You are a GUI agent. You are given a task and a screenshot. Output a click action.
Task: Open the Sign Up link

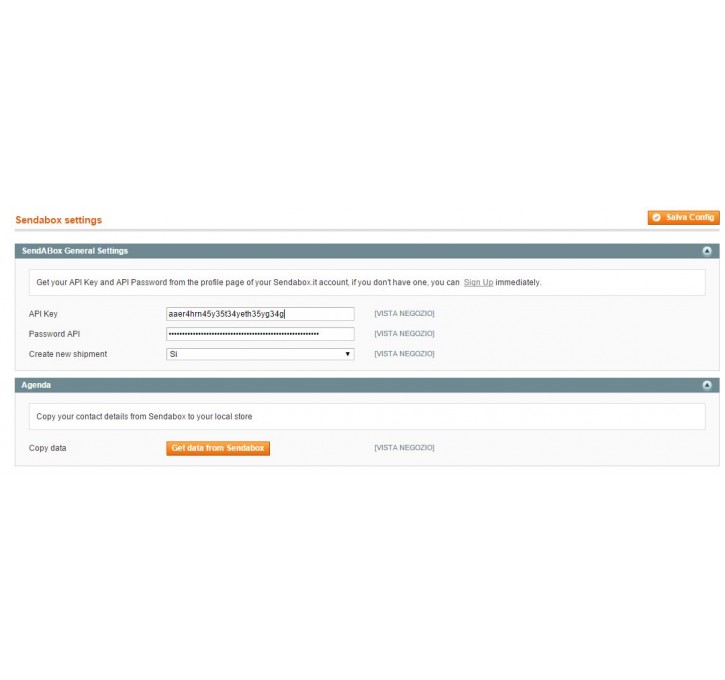click(478, 282)
